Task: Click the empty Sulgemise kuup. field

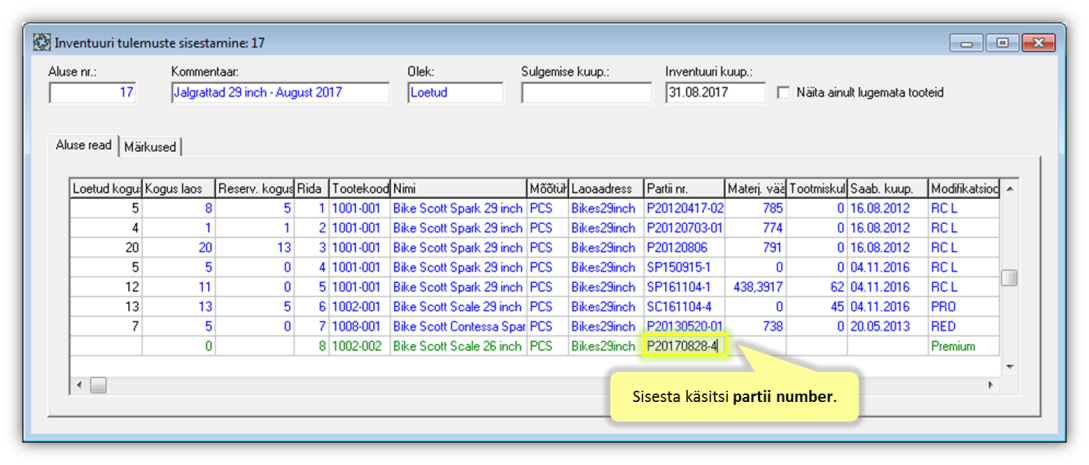Action: [586, 92]
